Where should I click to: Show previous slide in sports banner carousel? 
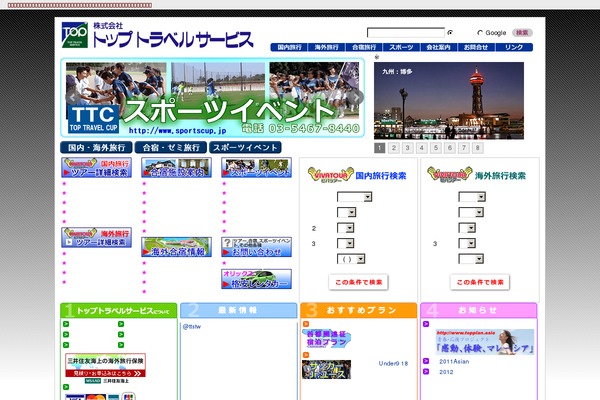coord(72,98)
